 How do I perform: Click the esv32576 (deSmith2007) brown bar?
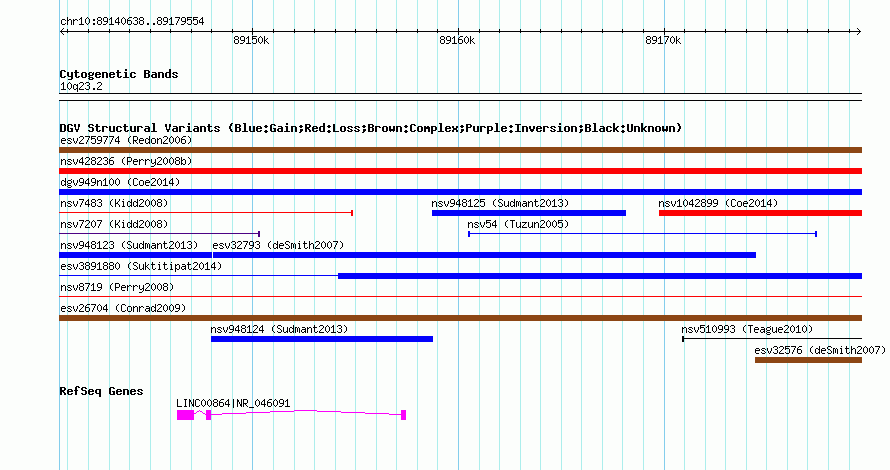click(808, 360)
